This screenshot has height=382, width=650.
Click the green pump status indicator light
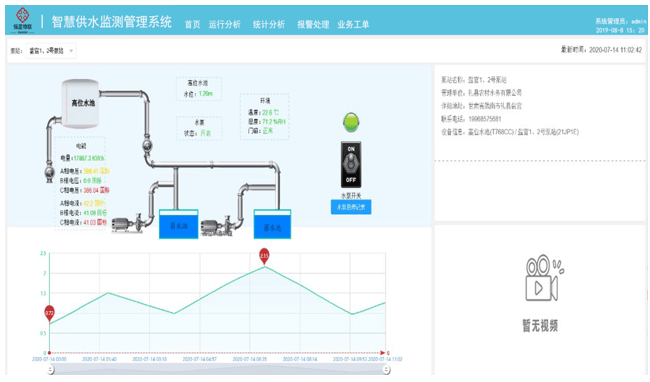click(x=351, y=122)
